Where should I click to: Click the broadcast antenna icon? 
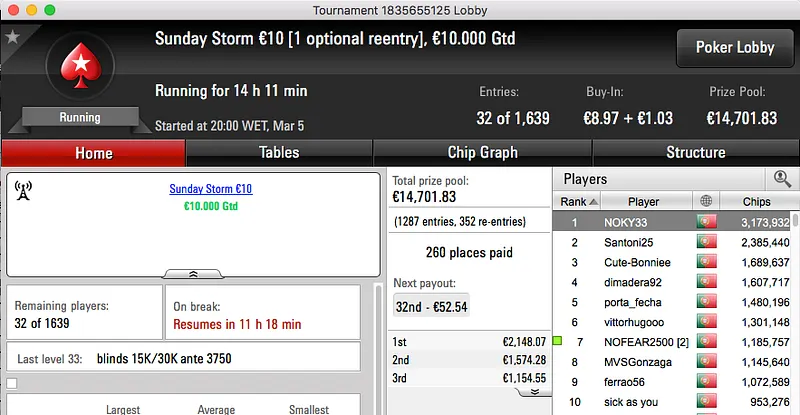coord(22,190)
